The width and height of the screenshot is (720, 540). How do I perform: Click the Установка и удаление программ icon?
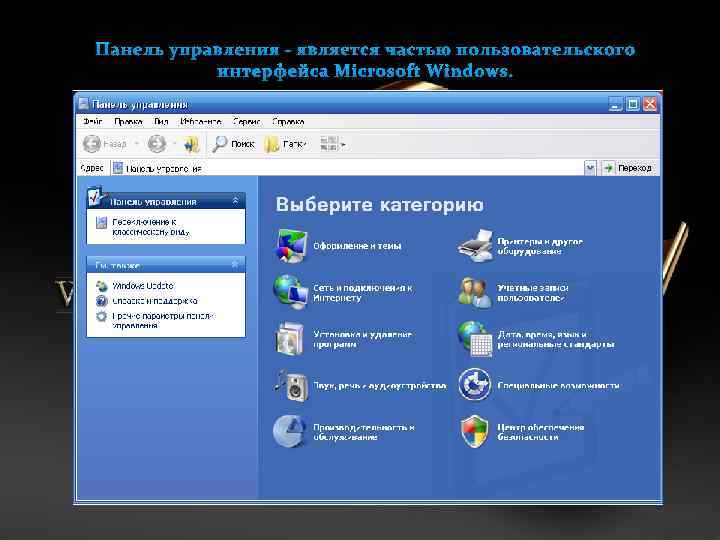coord(291,339)
